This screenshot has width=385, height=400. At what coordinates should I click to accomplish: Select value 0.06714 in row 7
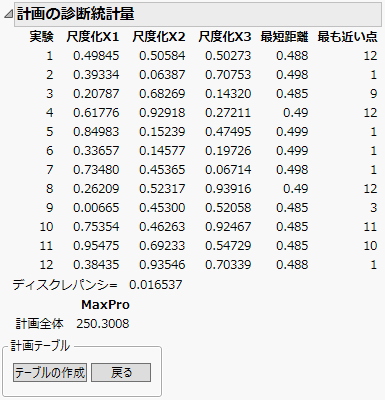pyautogui.click(x=228, y=170)
